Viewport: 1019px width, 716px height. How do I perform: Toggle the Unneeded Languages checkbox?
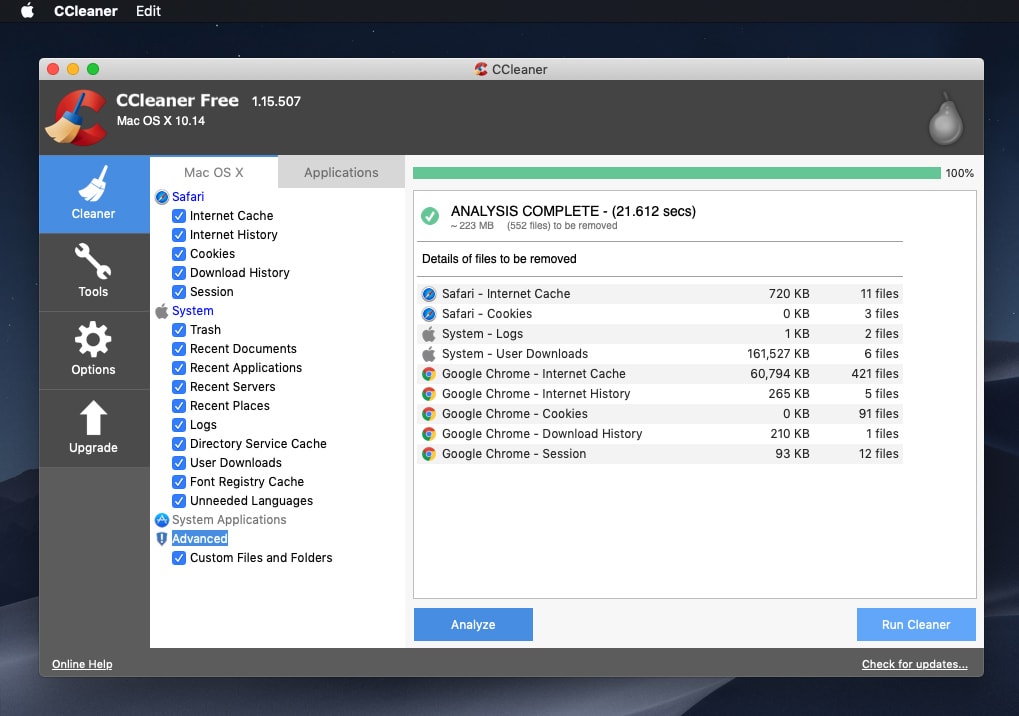pos(179,500)
